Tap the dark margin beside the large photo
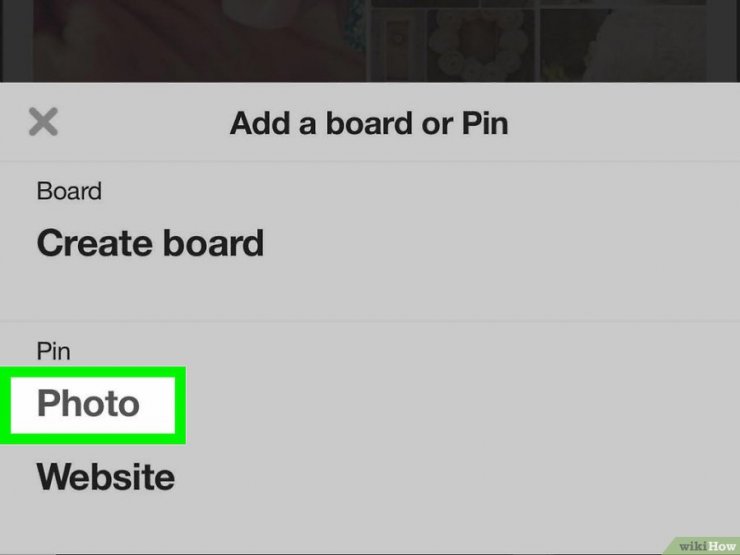 pos(16,41)
